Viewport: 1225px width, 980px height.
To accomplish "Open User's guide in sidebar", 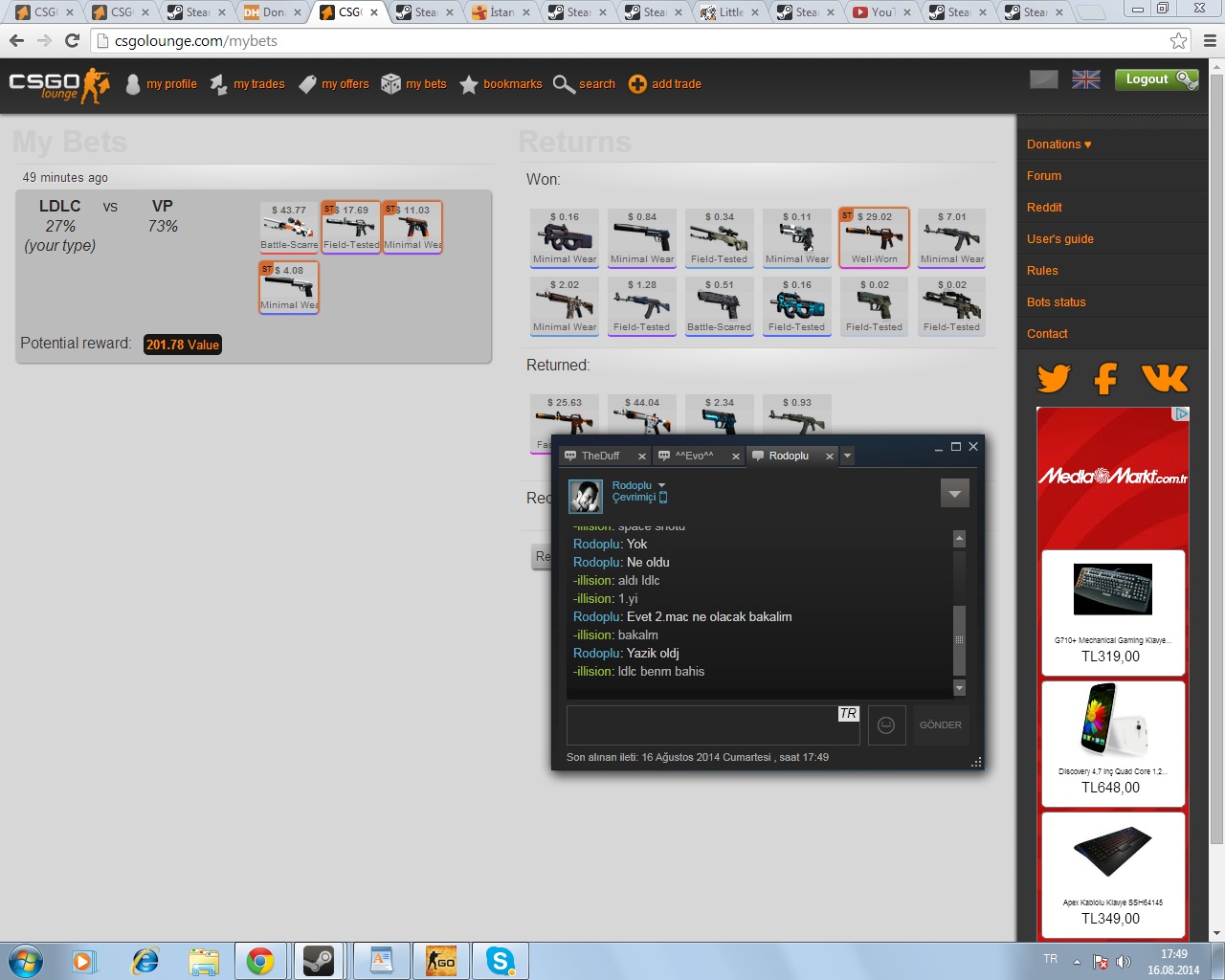I will [1060, 239].
